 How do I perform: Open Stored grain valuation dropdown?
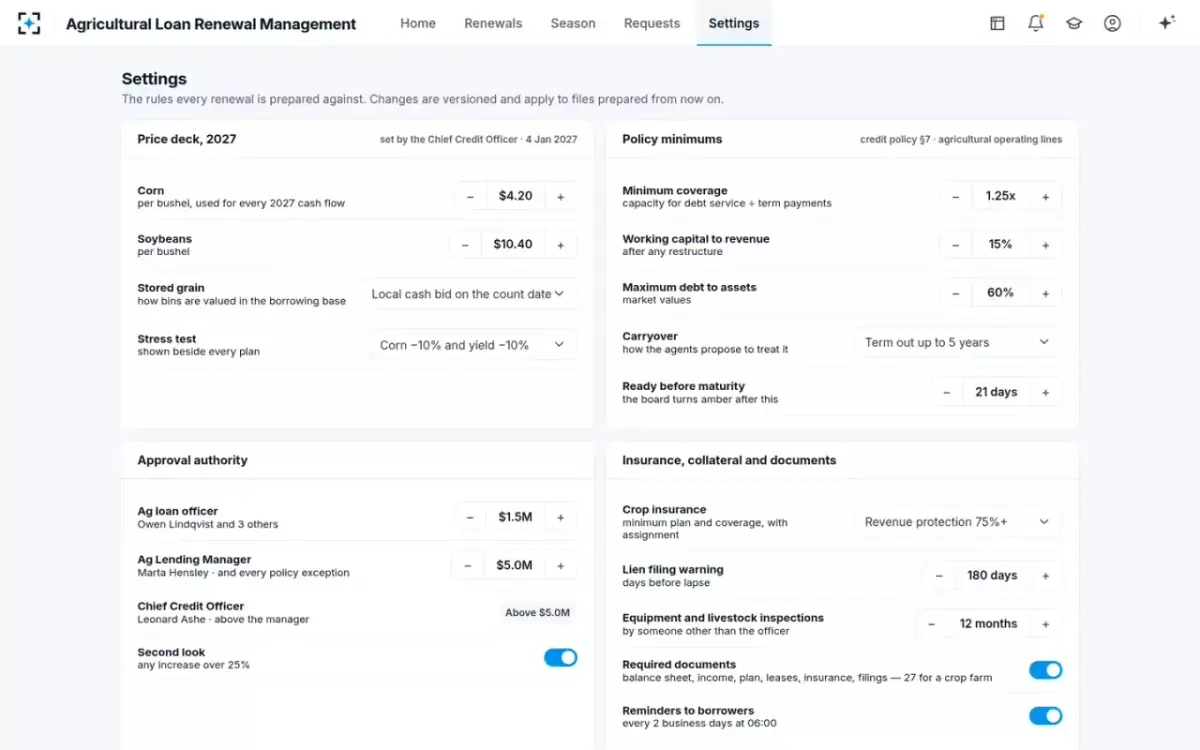[469, 294]
